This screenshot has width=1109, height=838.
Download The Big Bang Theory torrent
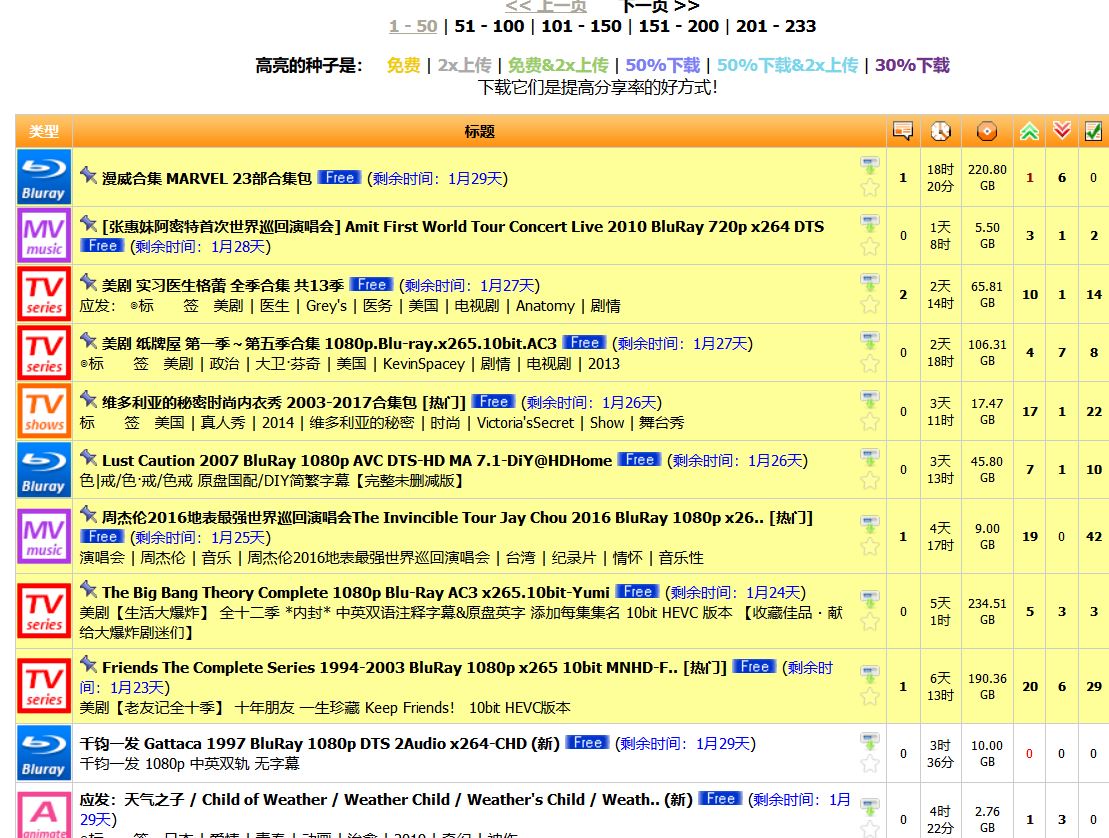870,598
